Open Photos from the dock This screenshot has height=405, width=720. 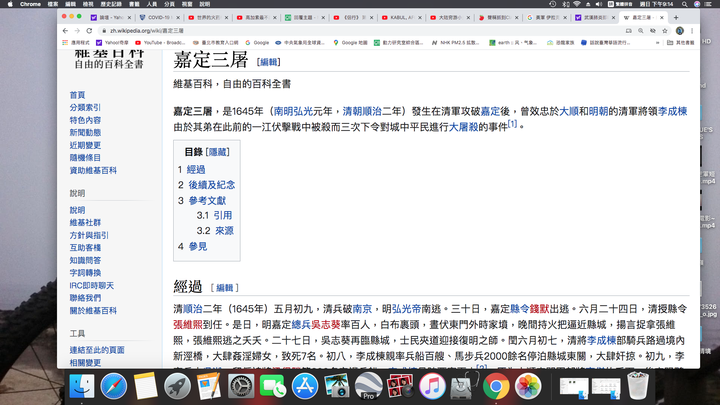(x=528, y=386)
